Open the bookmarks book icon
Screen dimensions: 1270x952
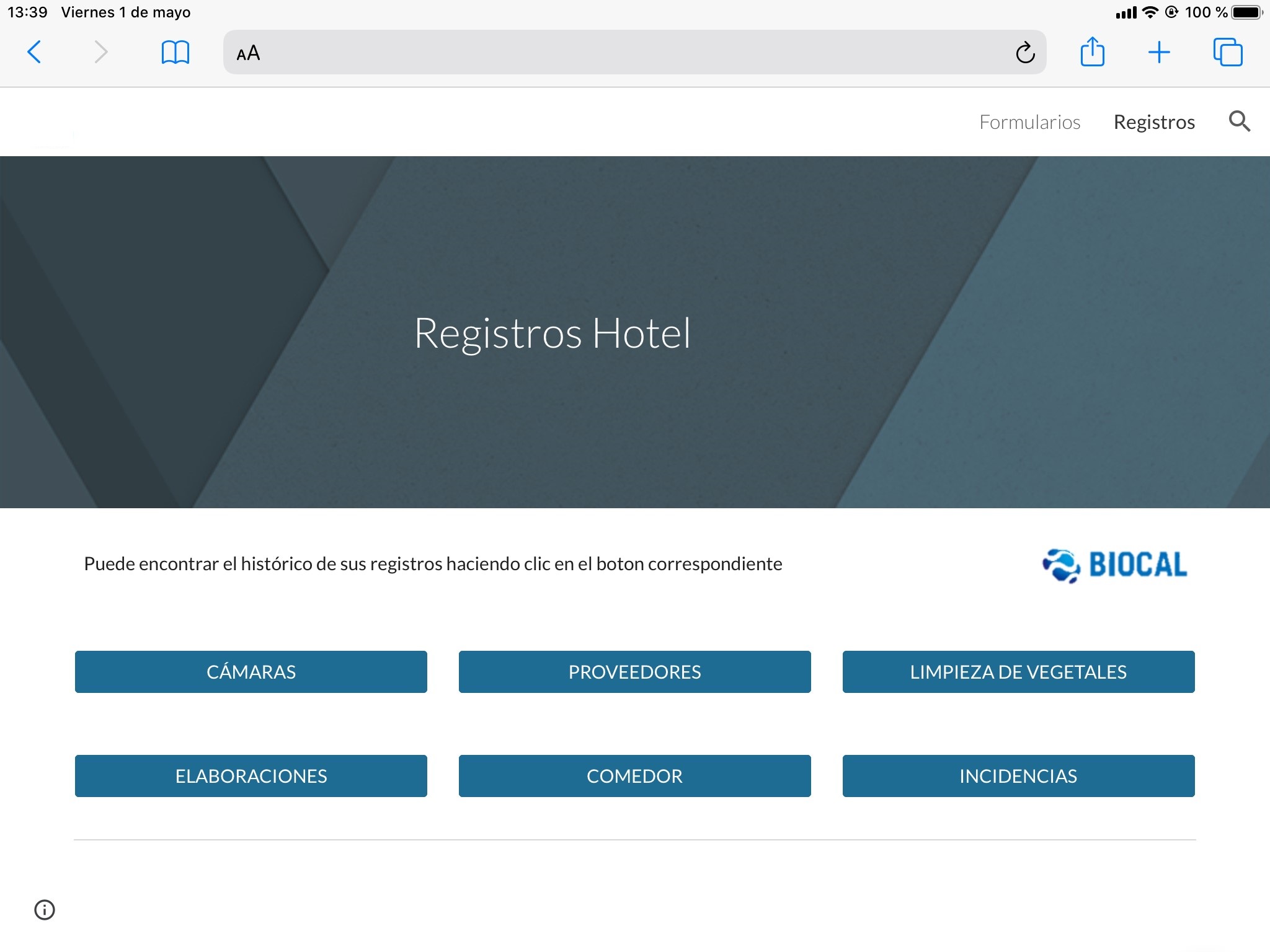pos(175,52)
